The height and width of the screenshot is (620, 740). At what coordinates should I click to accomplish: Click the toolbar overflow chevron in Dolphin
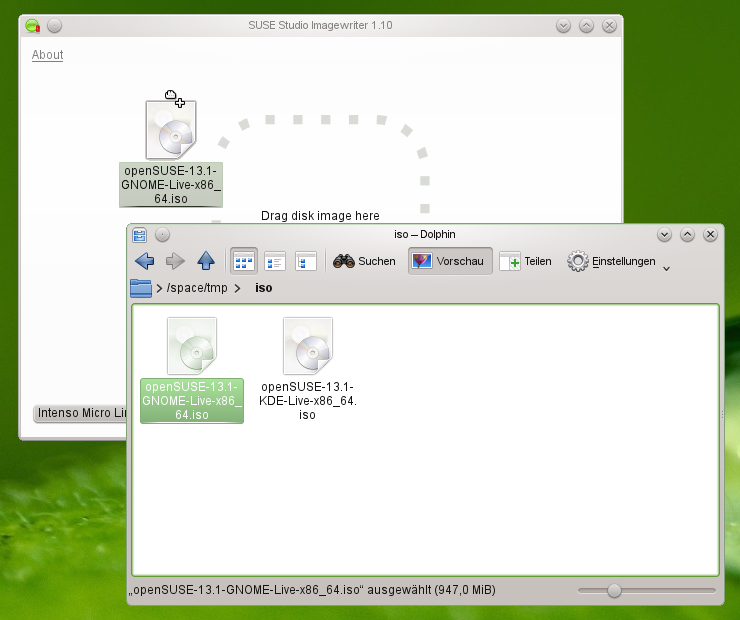click(x=666, y=269)
